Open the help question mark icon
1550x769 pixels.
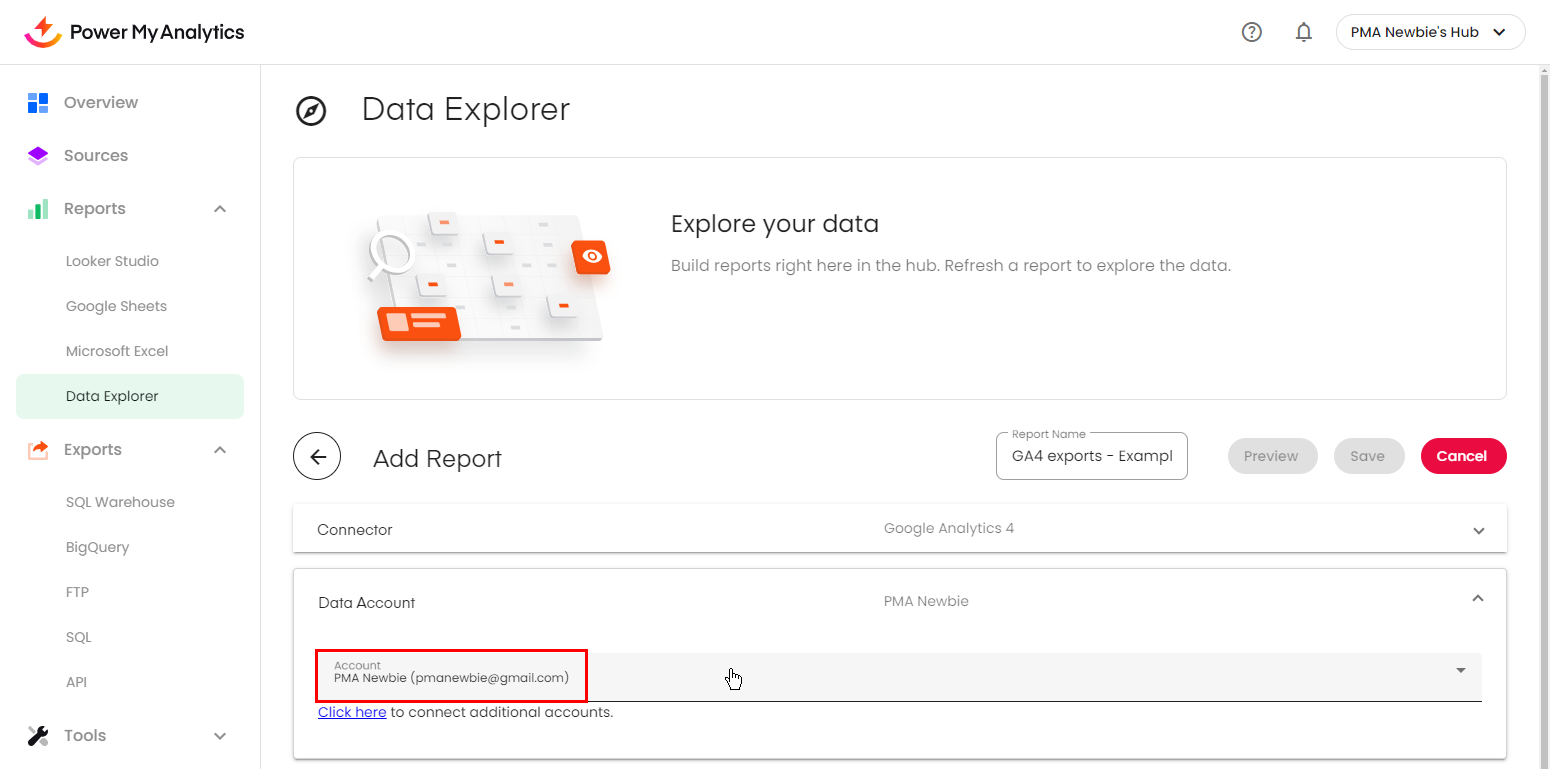pos(1251,32)
